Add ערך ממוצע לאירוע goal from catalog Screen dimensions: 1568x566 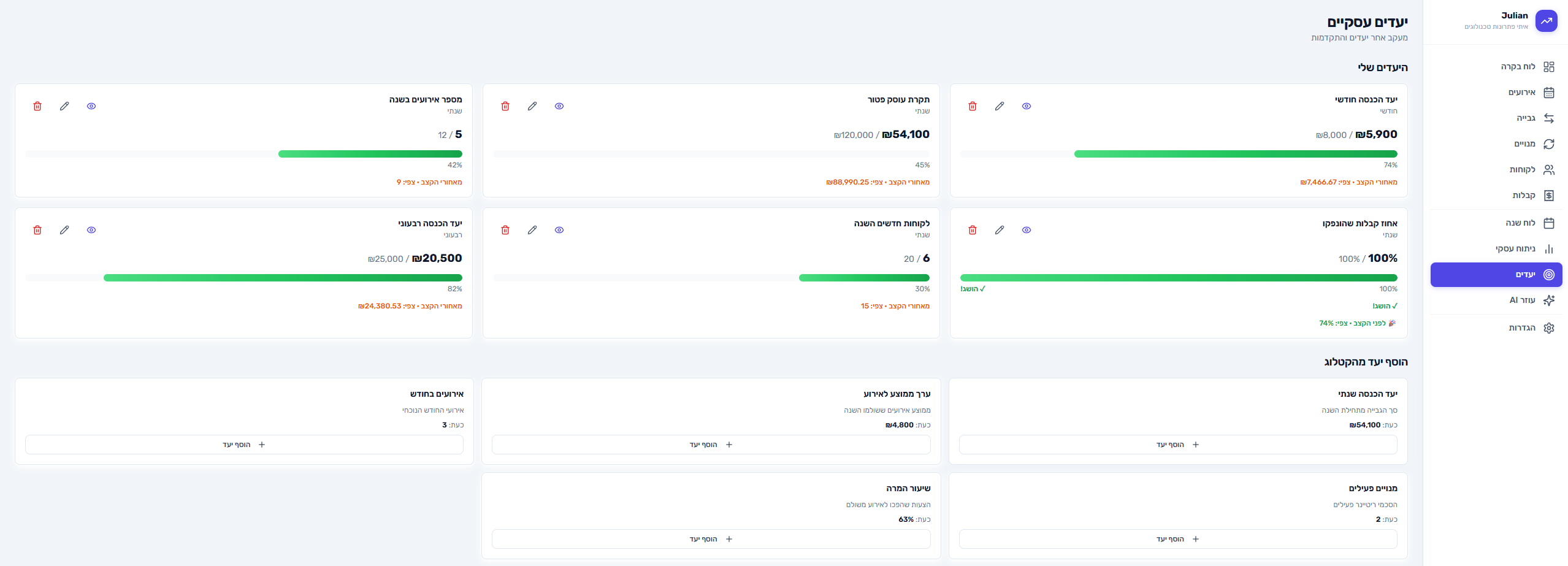(x=711, y=445)
